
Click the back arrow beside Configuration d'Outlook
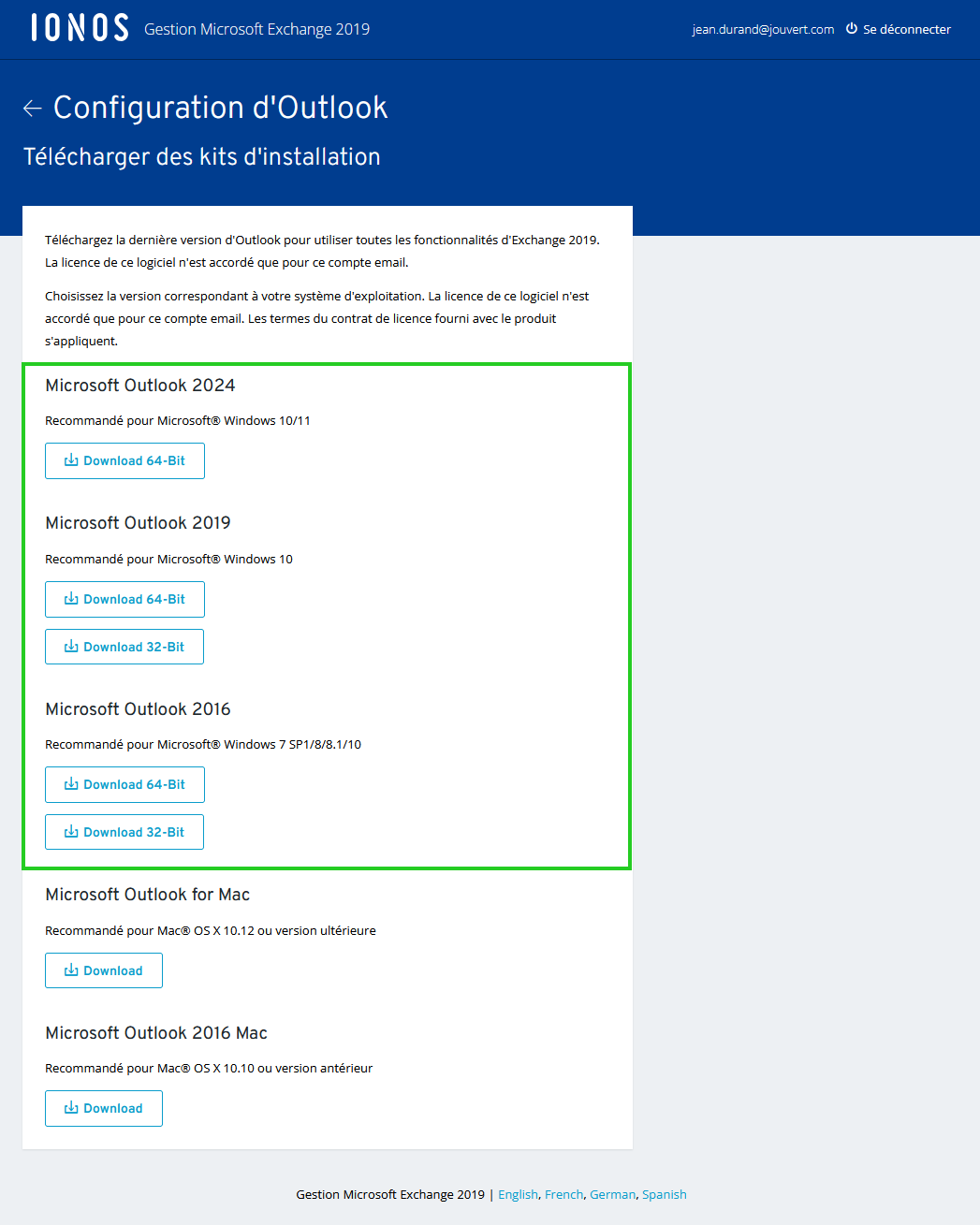click(x=33, y=109)
